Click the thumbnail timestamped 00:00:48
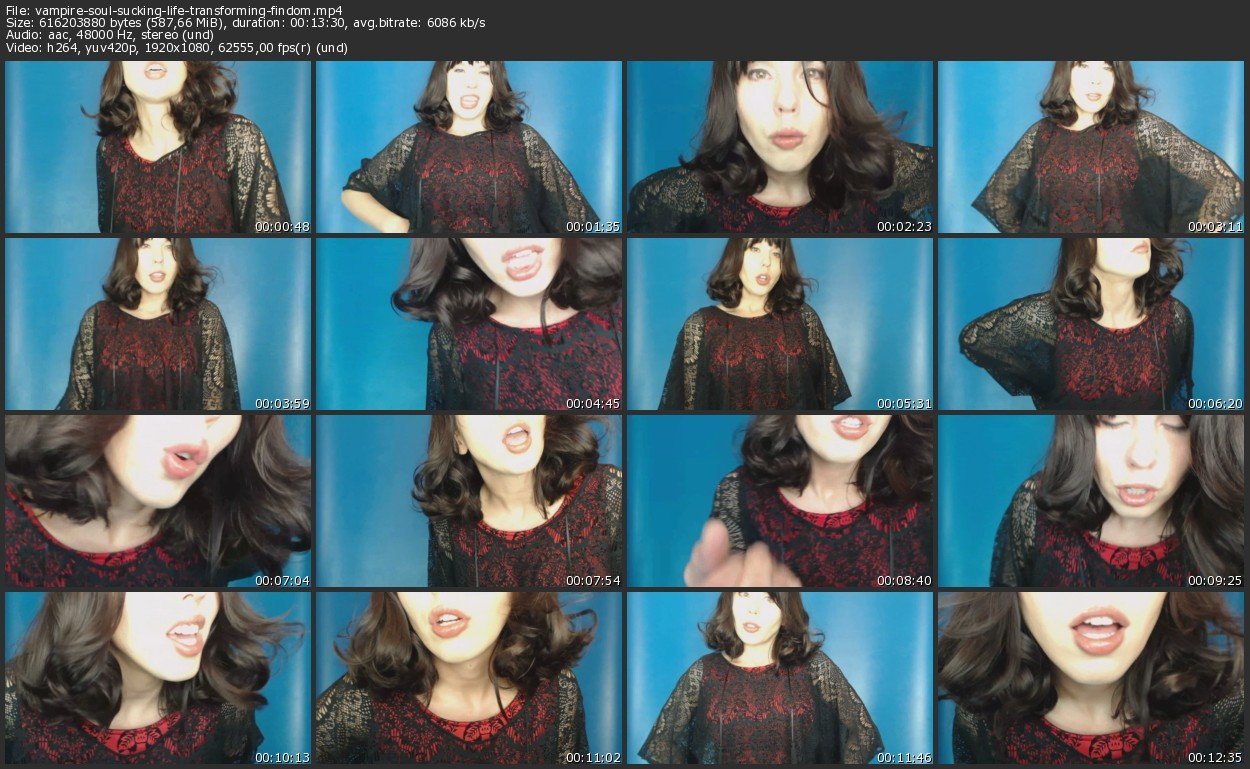1250x769 pixels. click(x=158, y=147)
